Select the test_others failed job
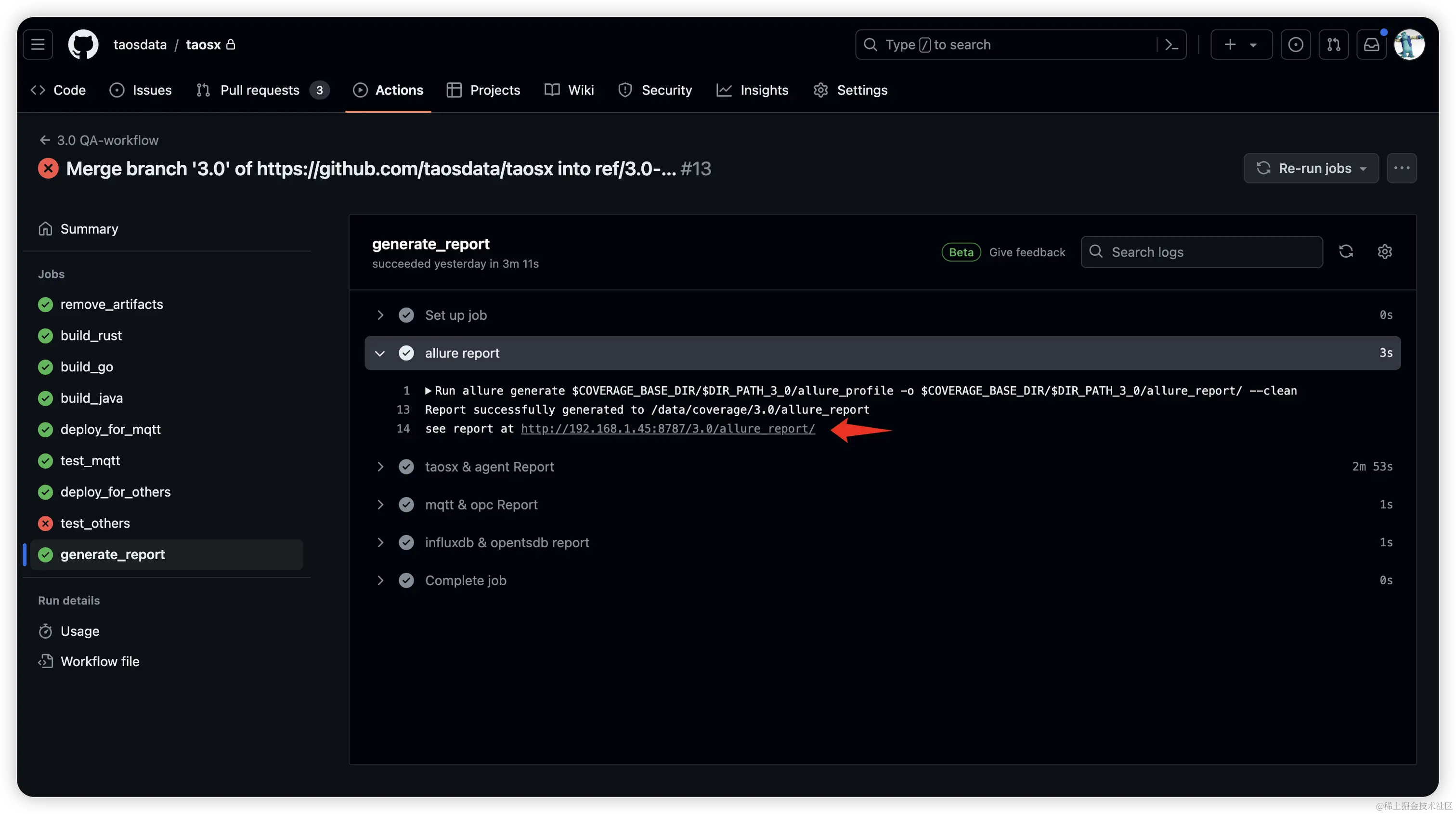The height and width of the screenshot is (814, 1456). 95,524
